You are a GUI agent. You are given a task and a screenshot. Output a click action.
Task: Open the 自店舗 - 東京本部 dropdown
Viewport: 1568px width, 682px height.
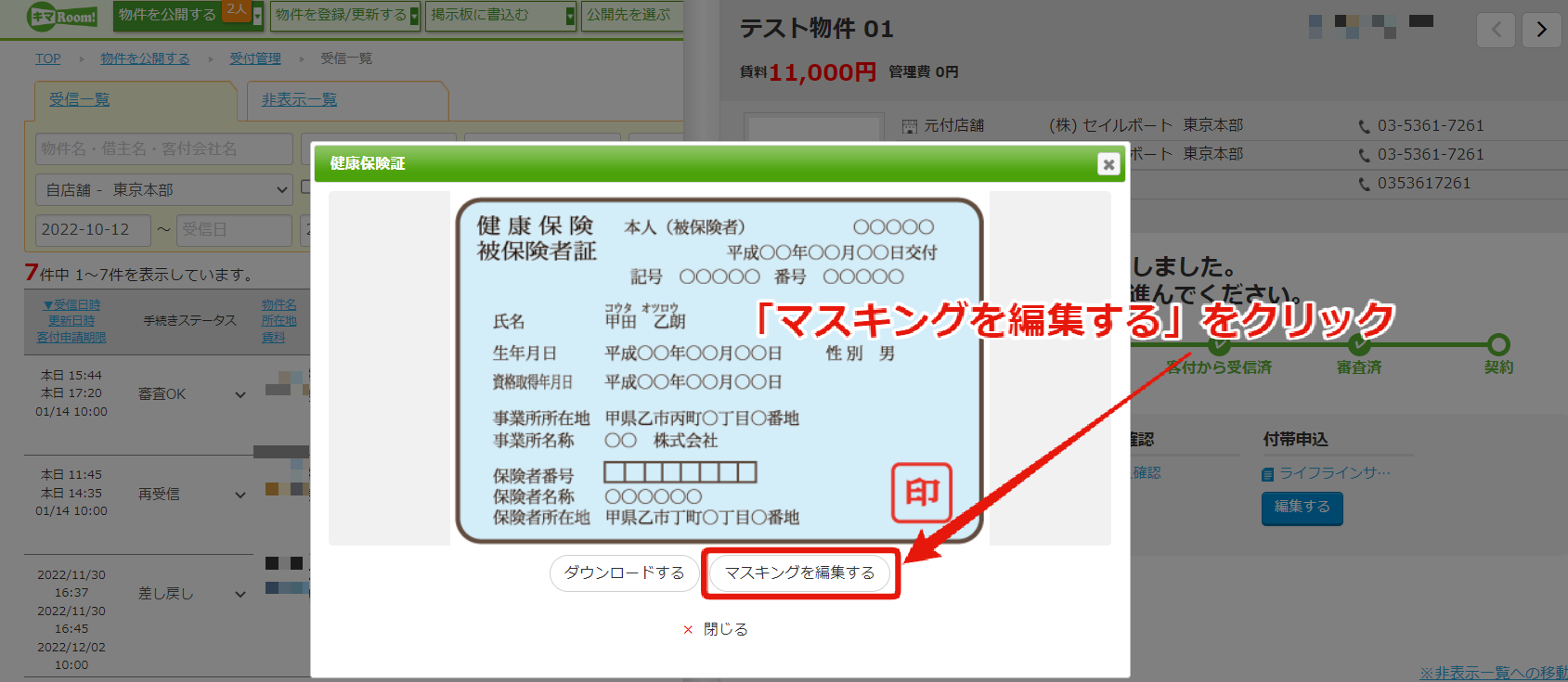pos(164,189)
